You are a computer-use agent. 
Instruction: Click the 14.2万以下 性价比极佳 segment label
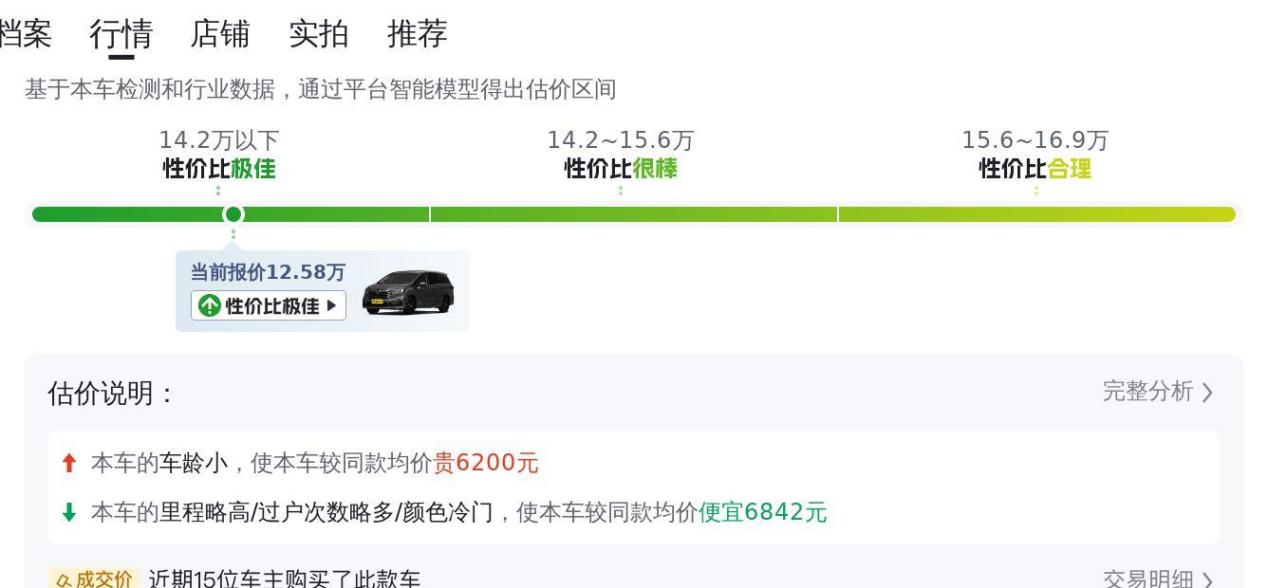click(x=219, y=155)
